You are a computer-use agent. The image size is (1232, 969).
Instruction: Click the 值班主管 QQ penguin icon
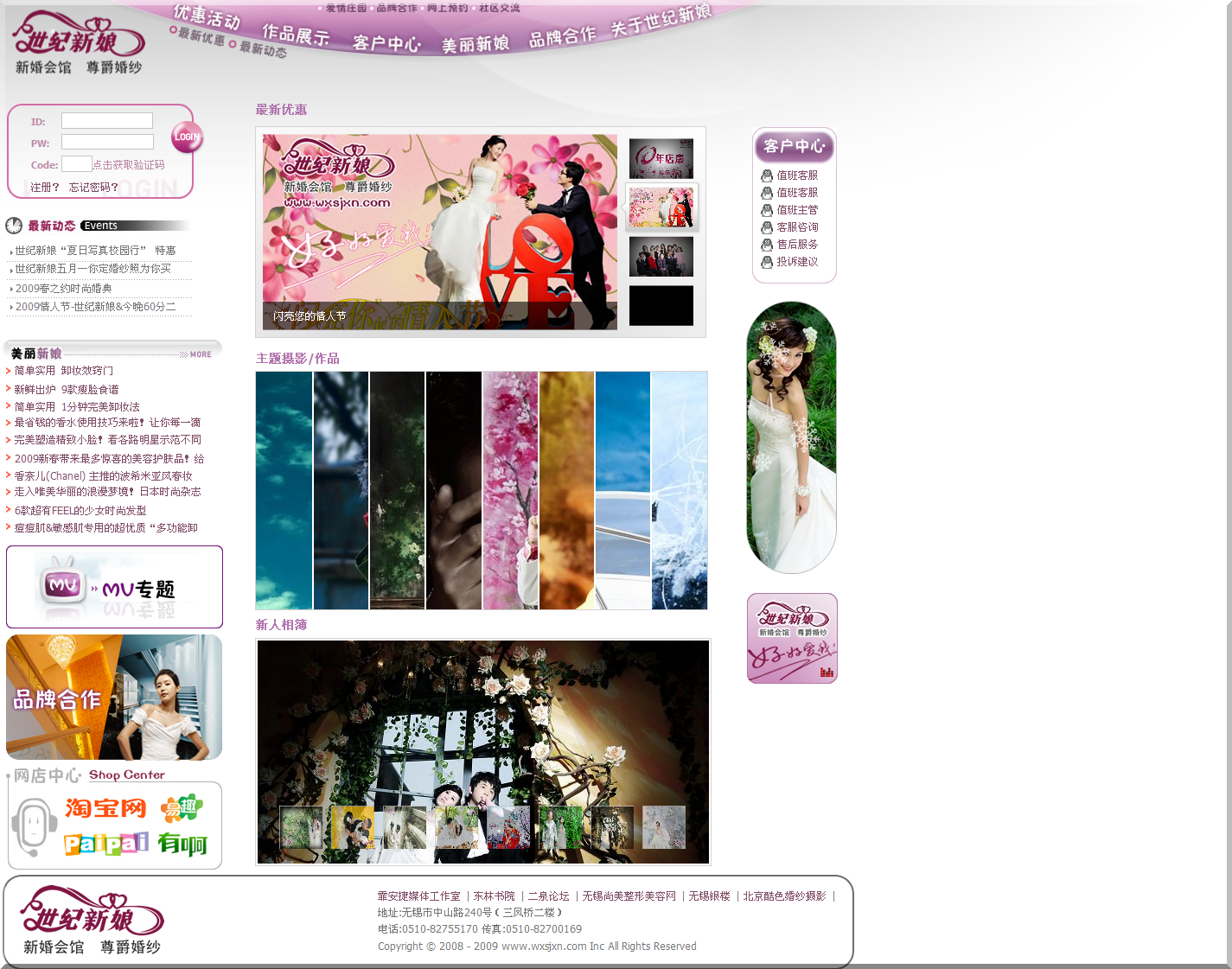[x=766, y=209]
